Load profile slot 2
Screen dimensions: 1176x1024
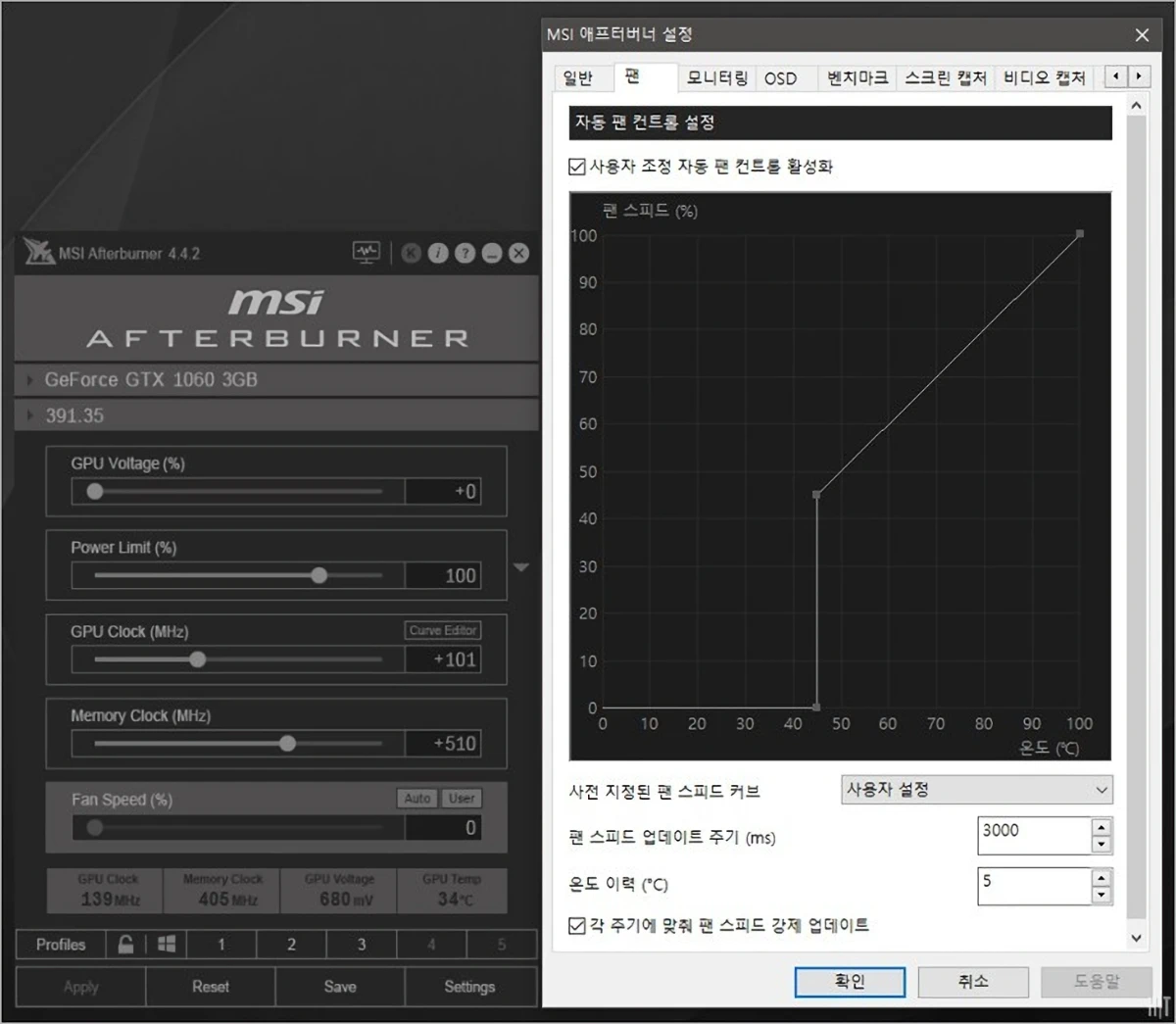click(x=291, y=944)
